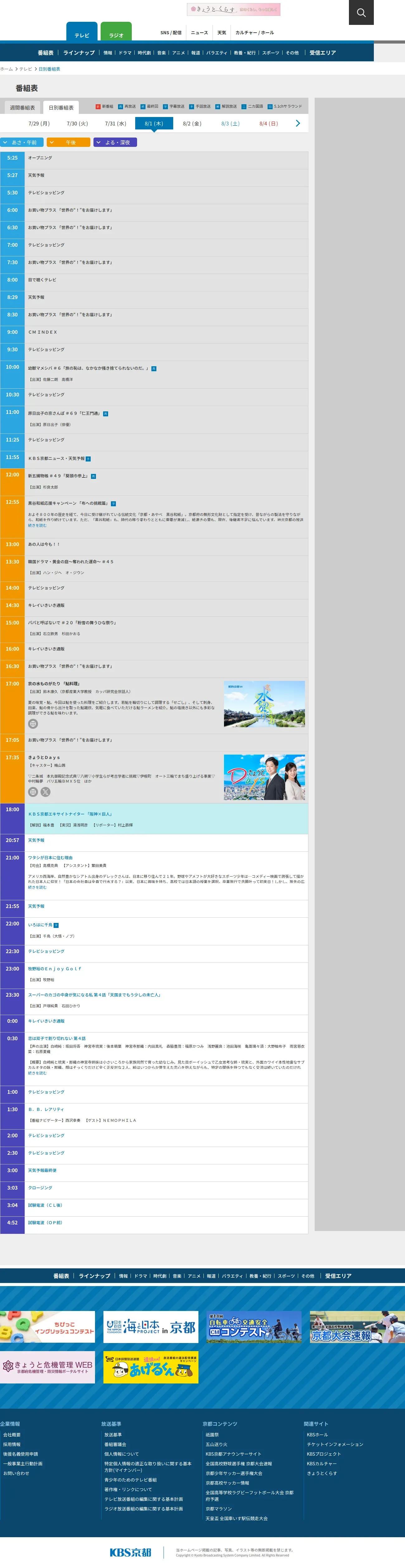Switch to the テレビ tab

click(82, 32)
